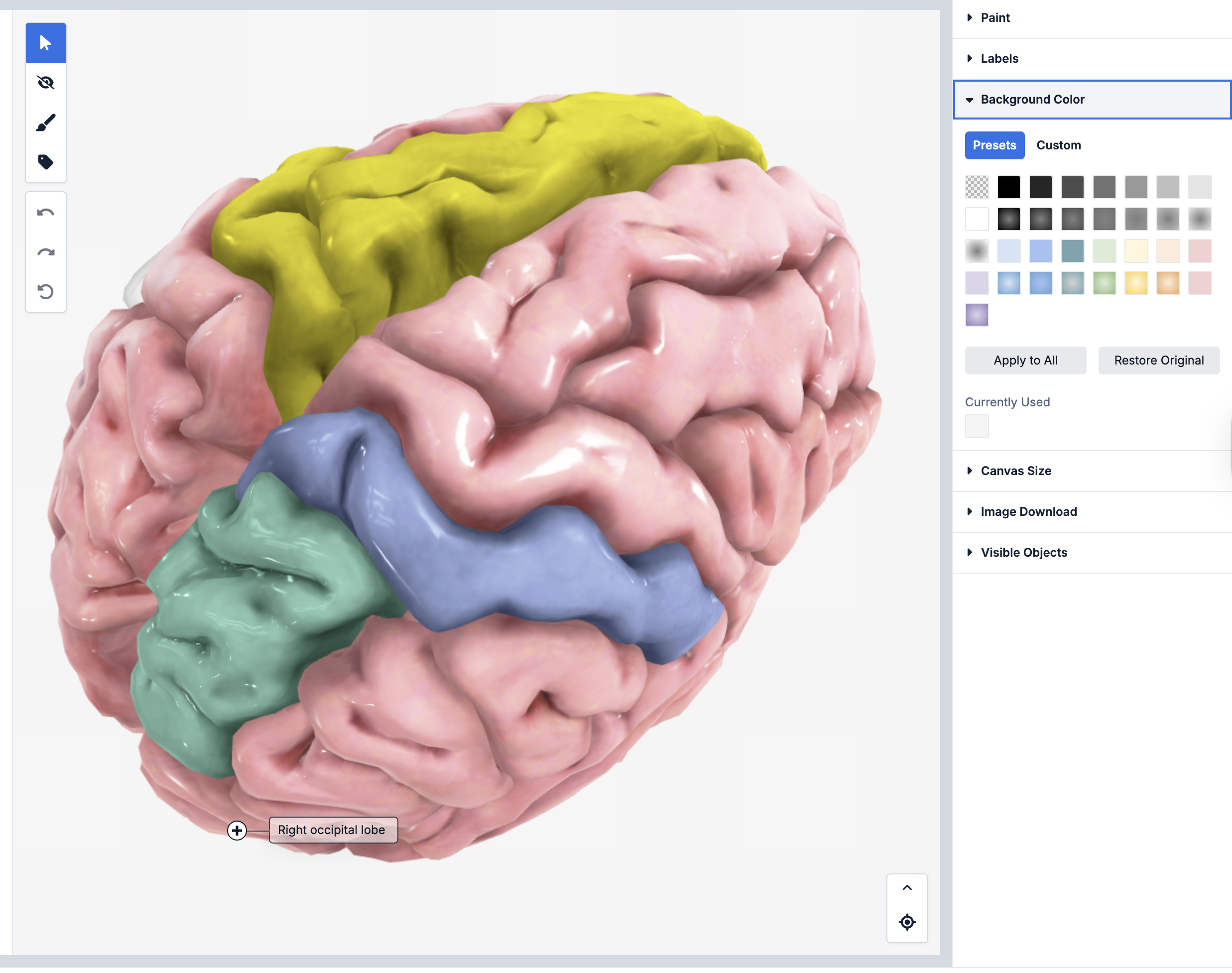Pick the white background swatch

[977, 219]
